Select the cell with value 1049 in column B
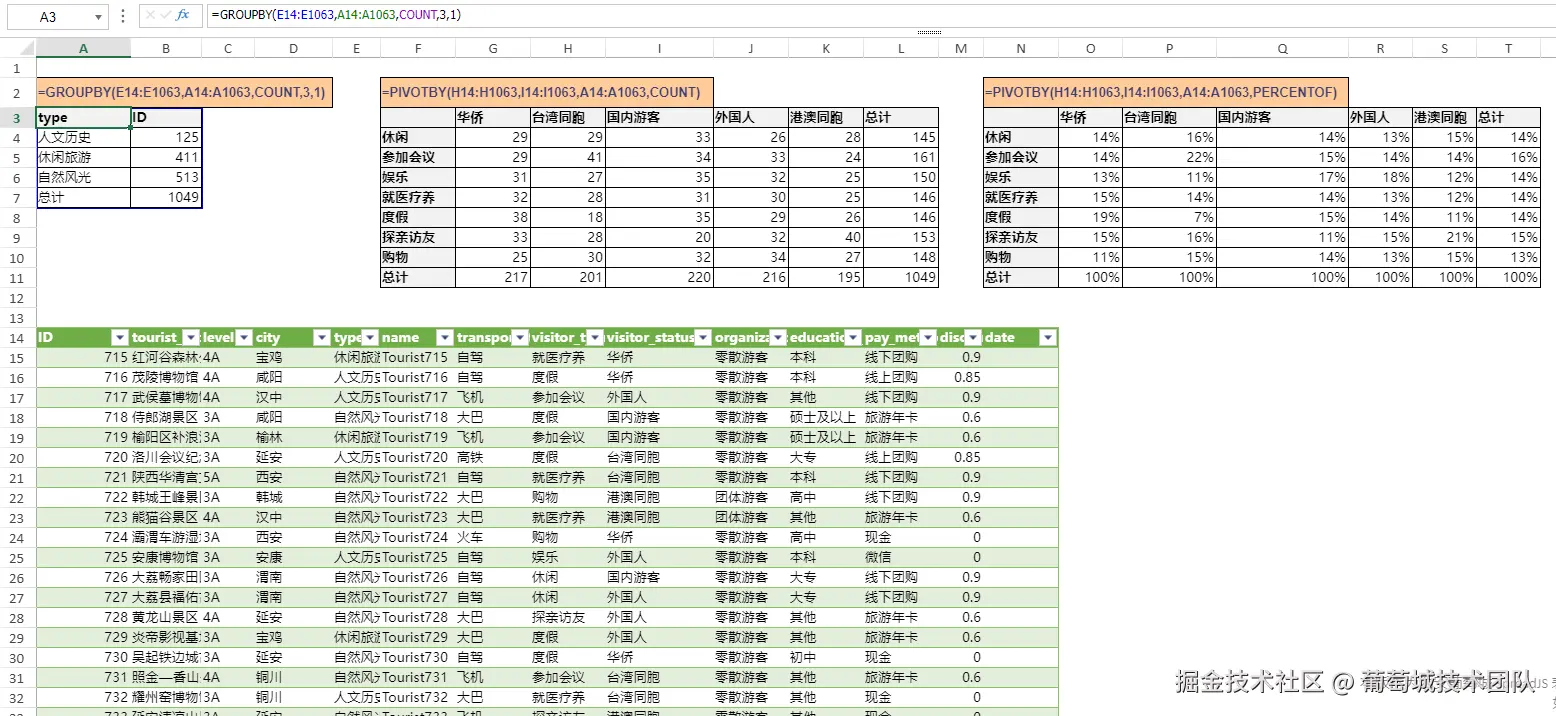Image resolution: width=1556 pixels, height=716 pixels. point(166,198)
